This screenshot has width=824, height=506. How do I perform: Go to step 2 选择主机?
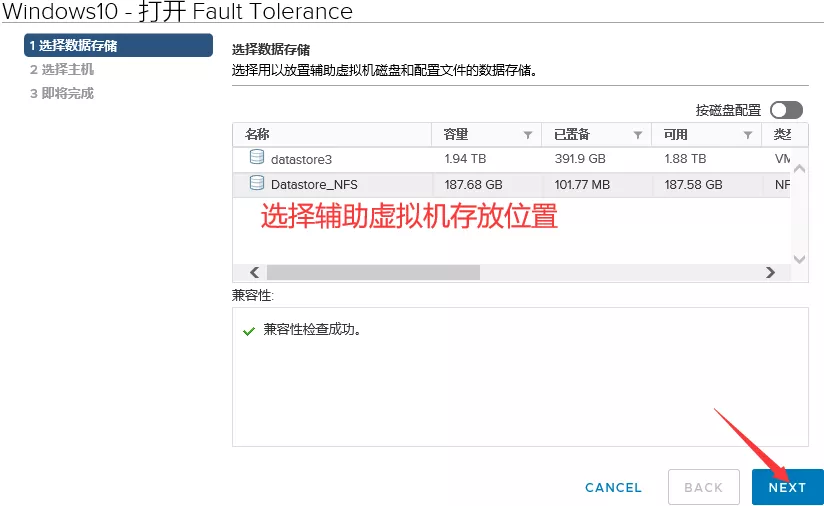[x=62, y=70]
